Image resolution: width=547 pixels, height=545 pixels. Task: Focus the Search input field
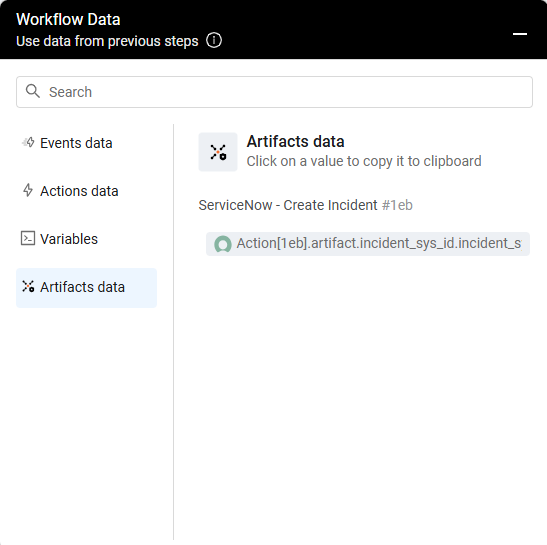[x=274, y=92]
